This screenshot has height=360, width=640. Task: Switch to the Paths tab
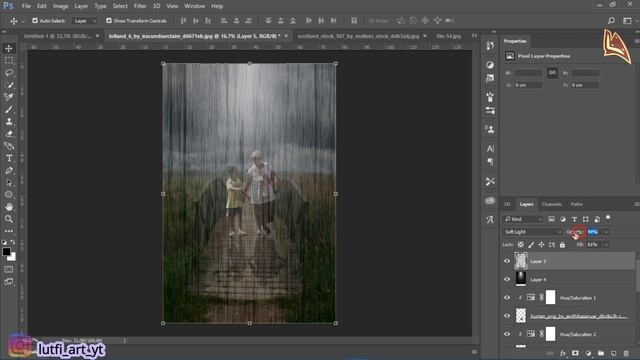[577, 204]
